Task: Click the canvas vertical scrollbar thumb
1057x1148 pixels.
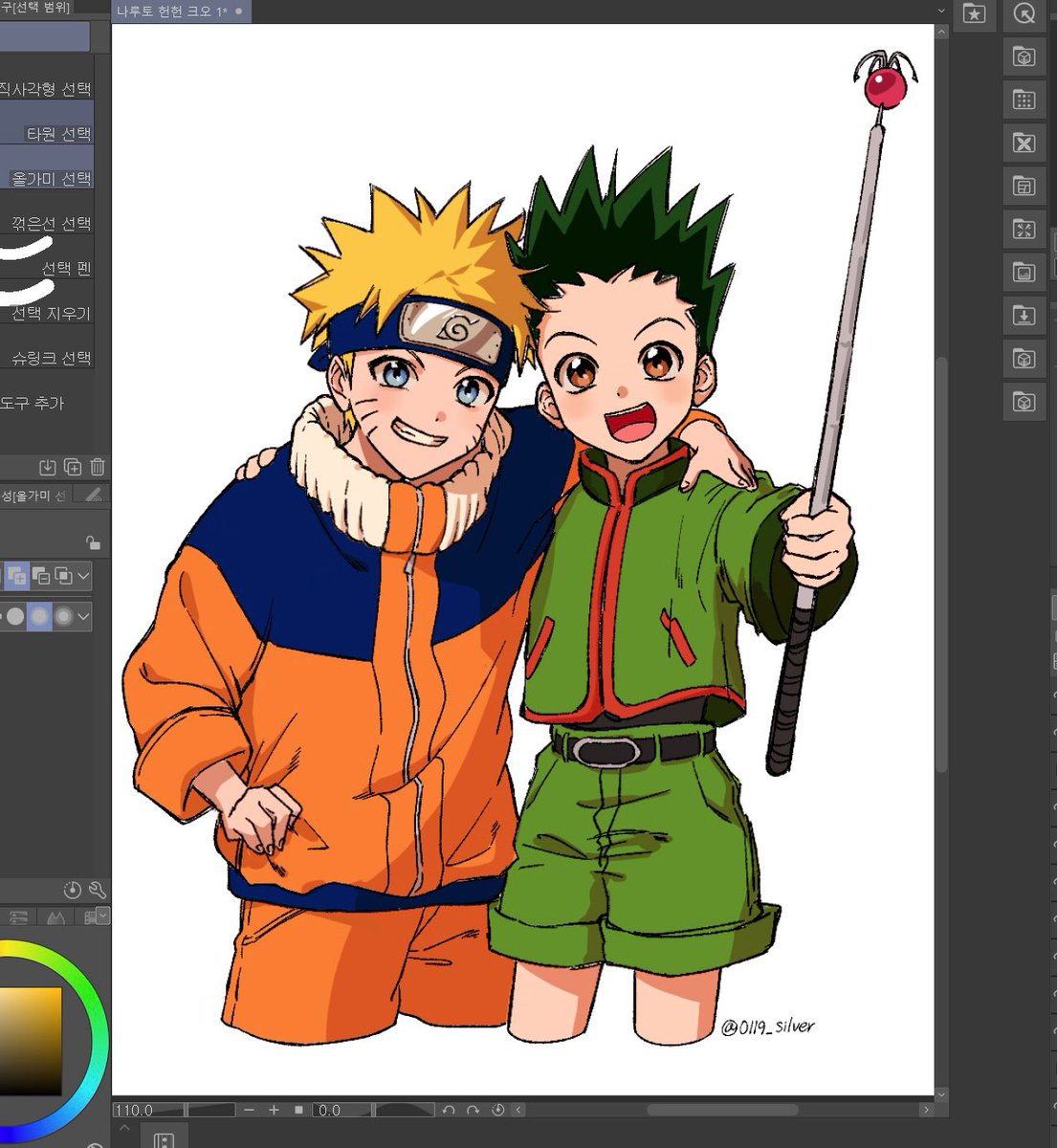Action: pos(941,564)
